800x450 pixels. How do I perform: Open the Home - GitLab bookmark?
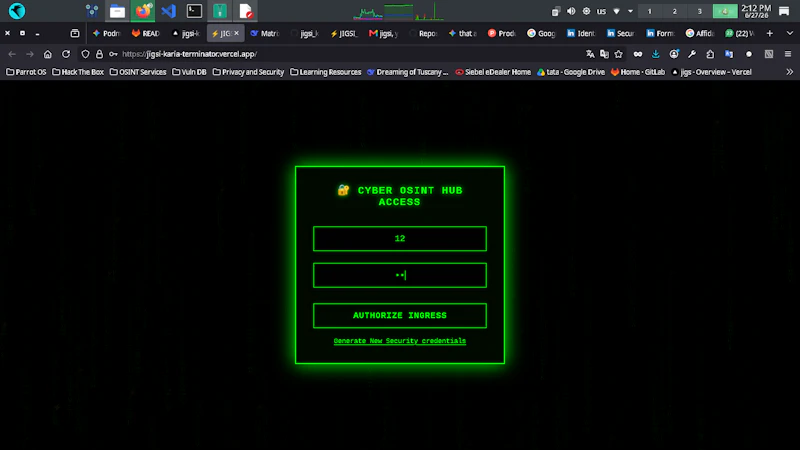(638, 72)
